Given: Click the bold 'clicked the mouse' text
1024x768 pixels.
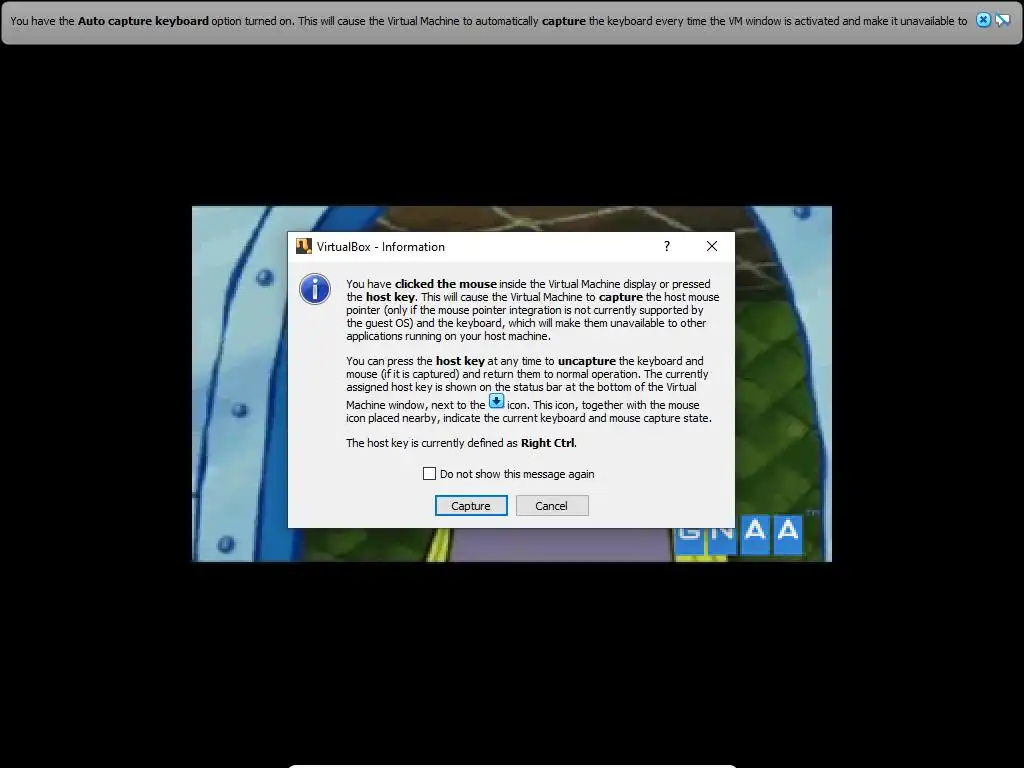Looking at the screenshot, I should [x=445, y=284].
